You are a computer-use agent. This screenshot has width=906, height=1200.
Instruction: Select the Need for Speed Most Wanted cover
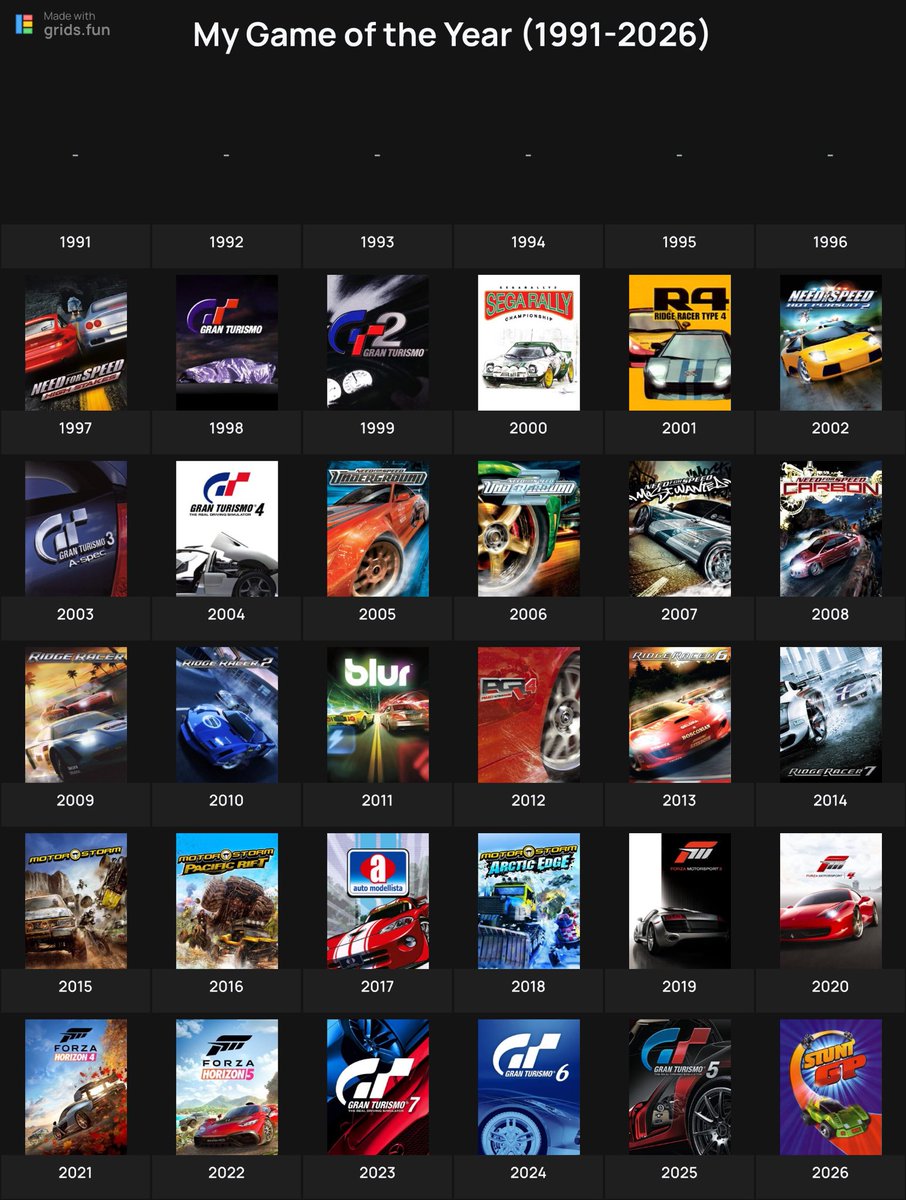pos(680,529)
